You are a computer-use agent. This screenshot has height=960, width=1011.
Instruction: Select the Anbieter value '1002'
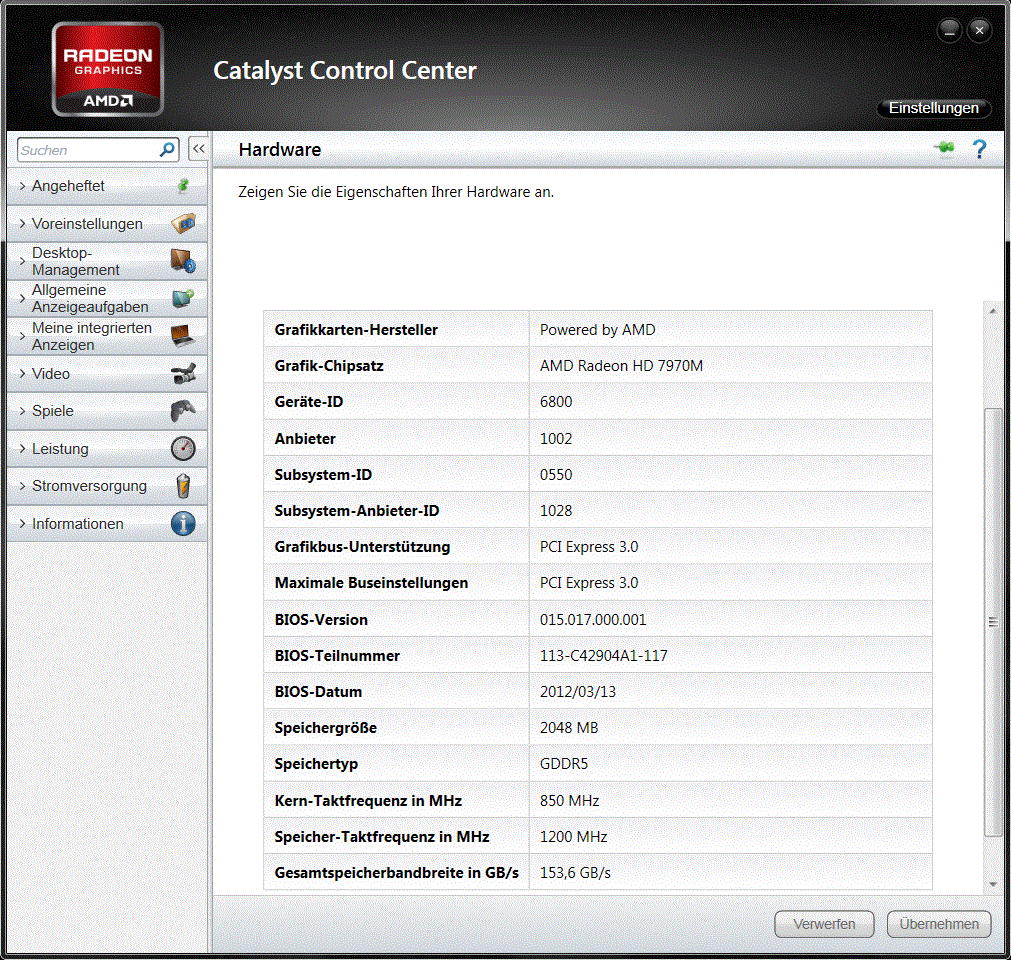pos(556,438)
